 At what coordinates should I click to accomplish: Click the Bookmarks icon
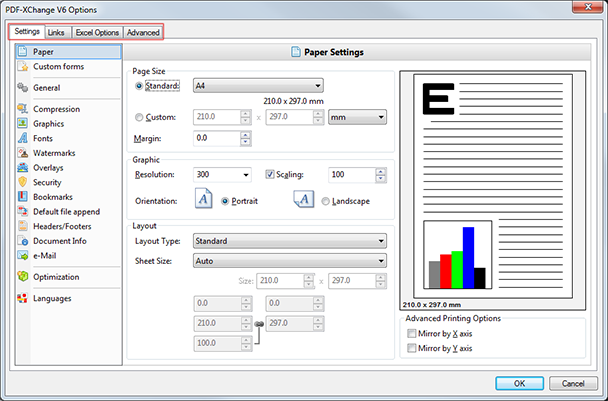pos(23,197)
